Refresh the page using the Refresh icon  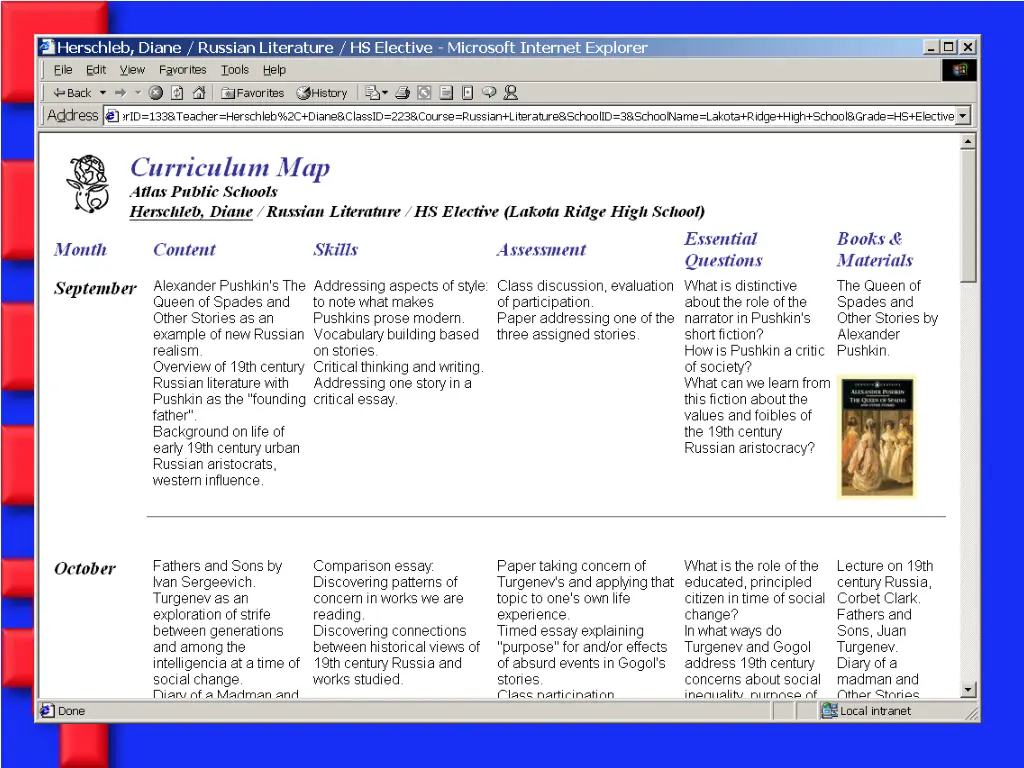(x=177, y=93)
